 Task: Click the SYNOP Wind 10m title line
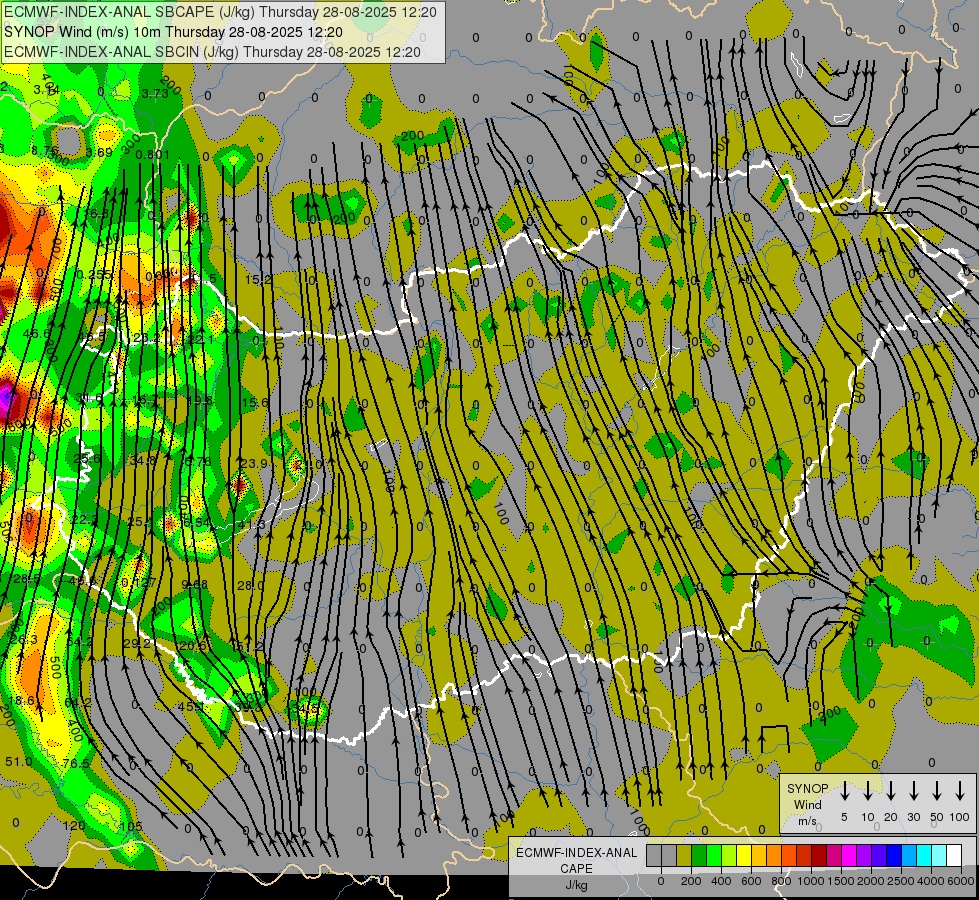(173, 32)
